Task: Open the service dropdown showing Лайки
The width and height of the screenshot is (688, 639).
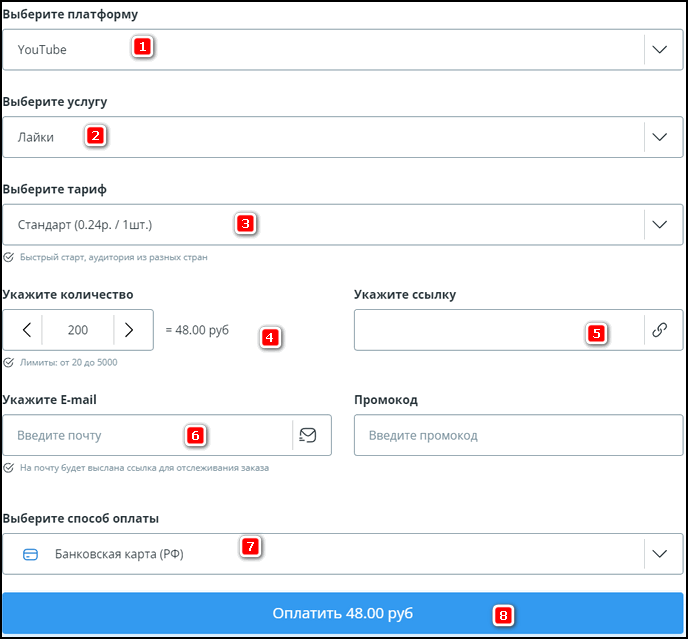Action: point(343,137)
